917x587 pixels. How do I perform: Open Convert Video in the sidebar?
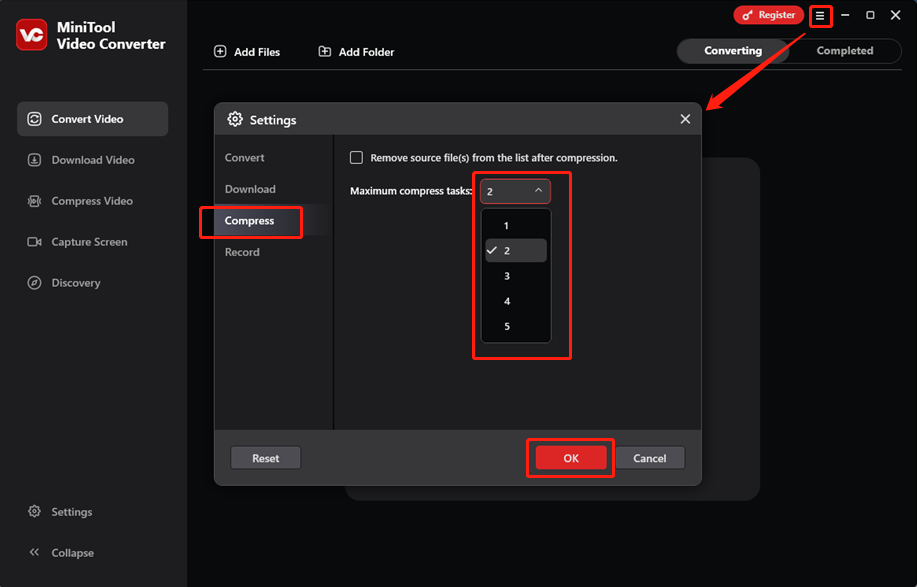92,119
